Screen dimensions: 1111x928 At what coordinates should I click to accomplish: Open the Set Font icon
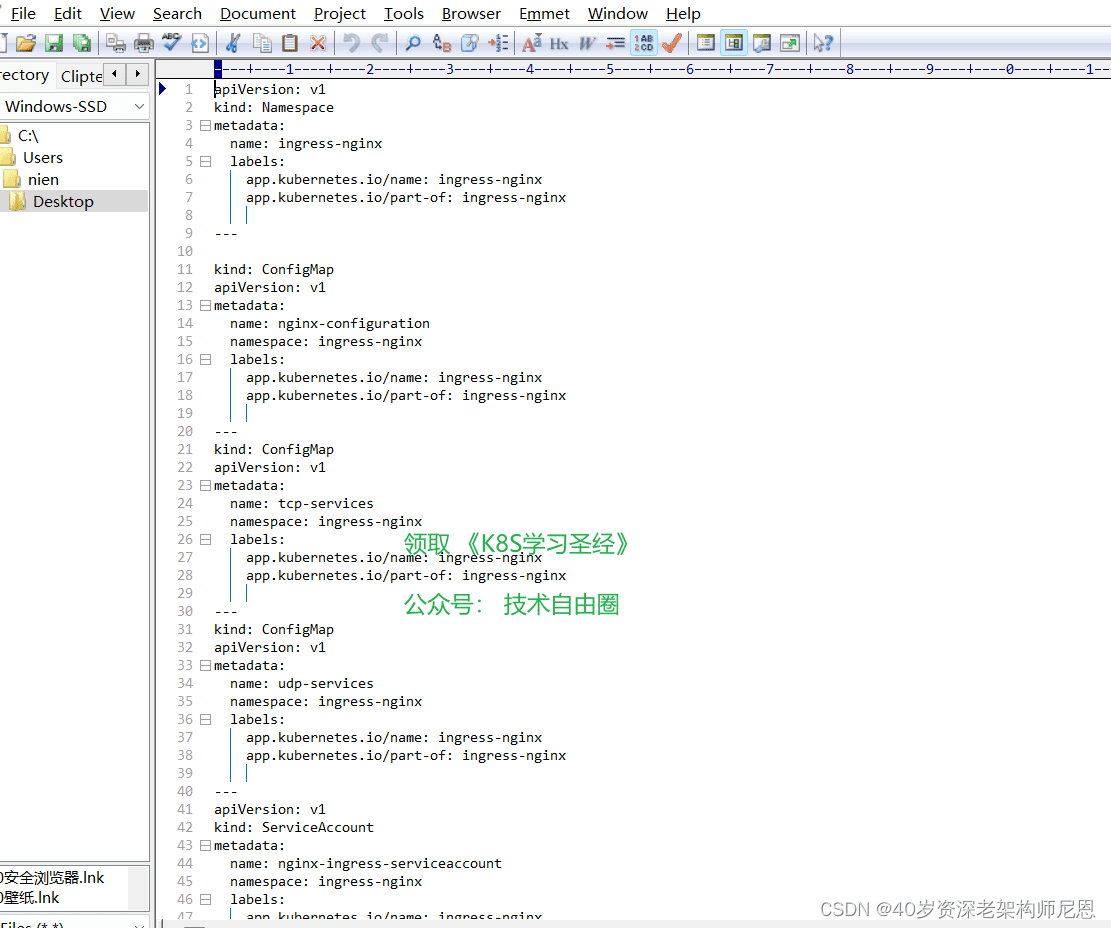click(531, 43)
